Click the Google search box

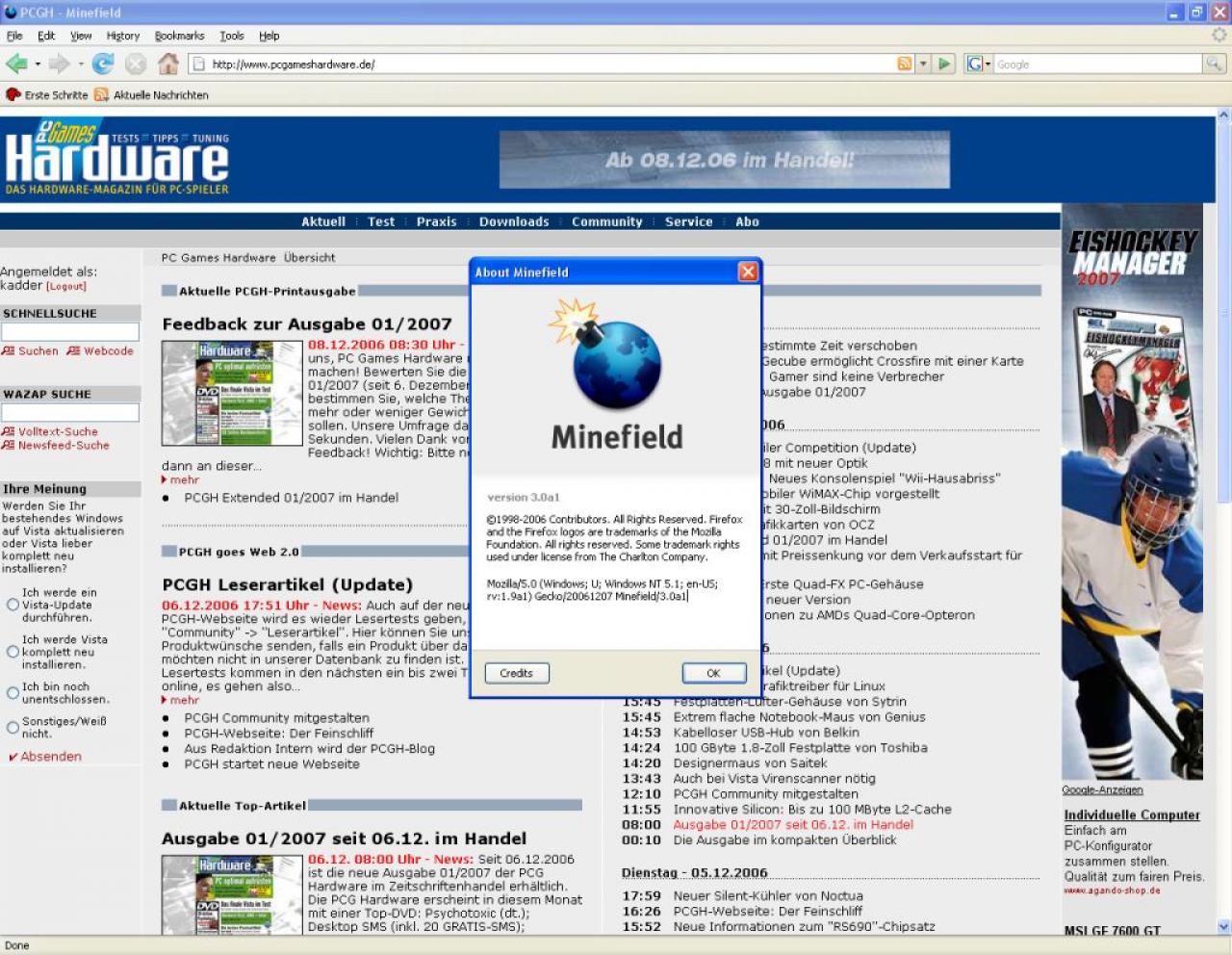1097,64
